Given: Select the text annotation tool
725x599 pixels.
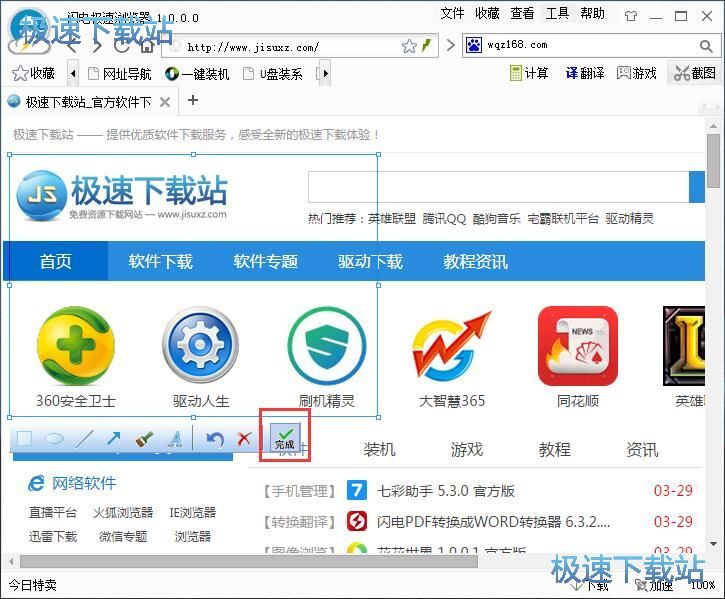Looking at the screenshot, I should (175, 439).
